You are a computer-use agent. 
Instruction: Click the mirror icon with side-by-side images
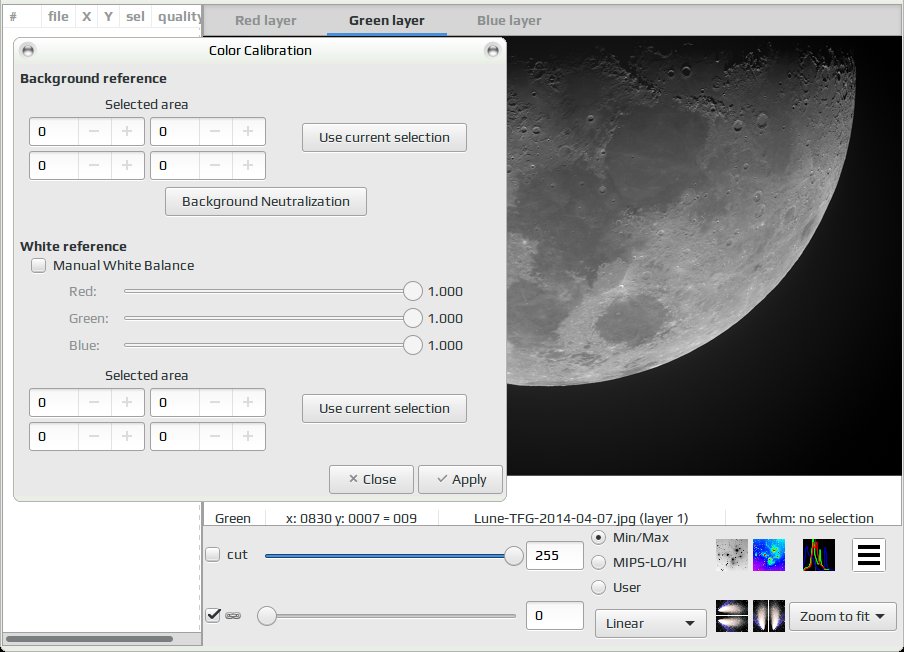pyautogui.click(x=769, y=616)
